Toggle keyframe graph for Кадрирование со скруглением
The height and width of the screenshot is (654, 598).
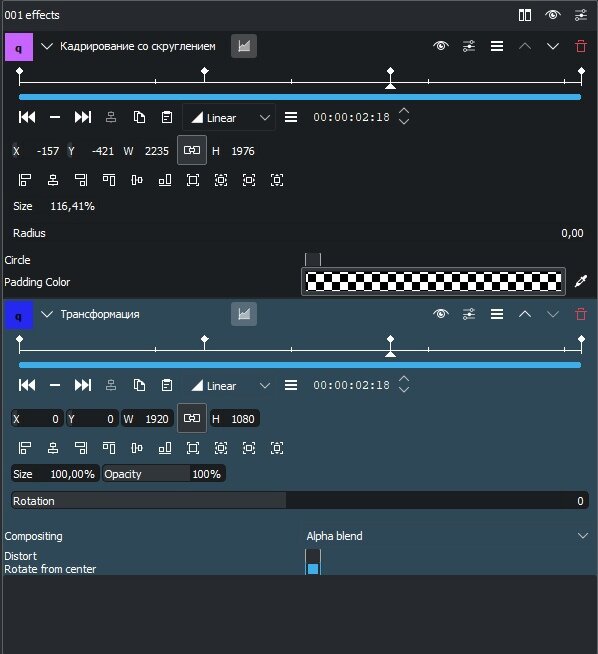pyautogui.click(x=244, y=46)
